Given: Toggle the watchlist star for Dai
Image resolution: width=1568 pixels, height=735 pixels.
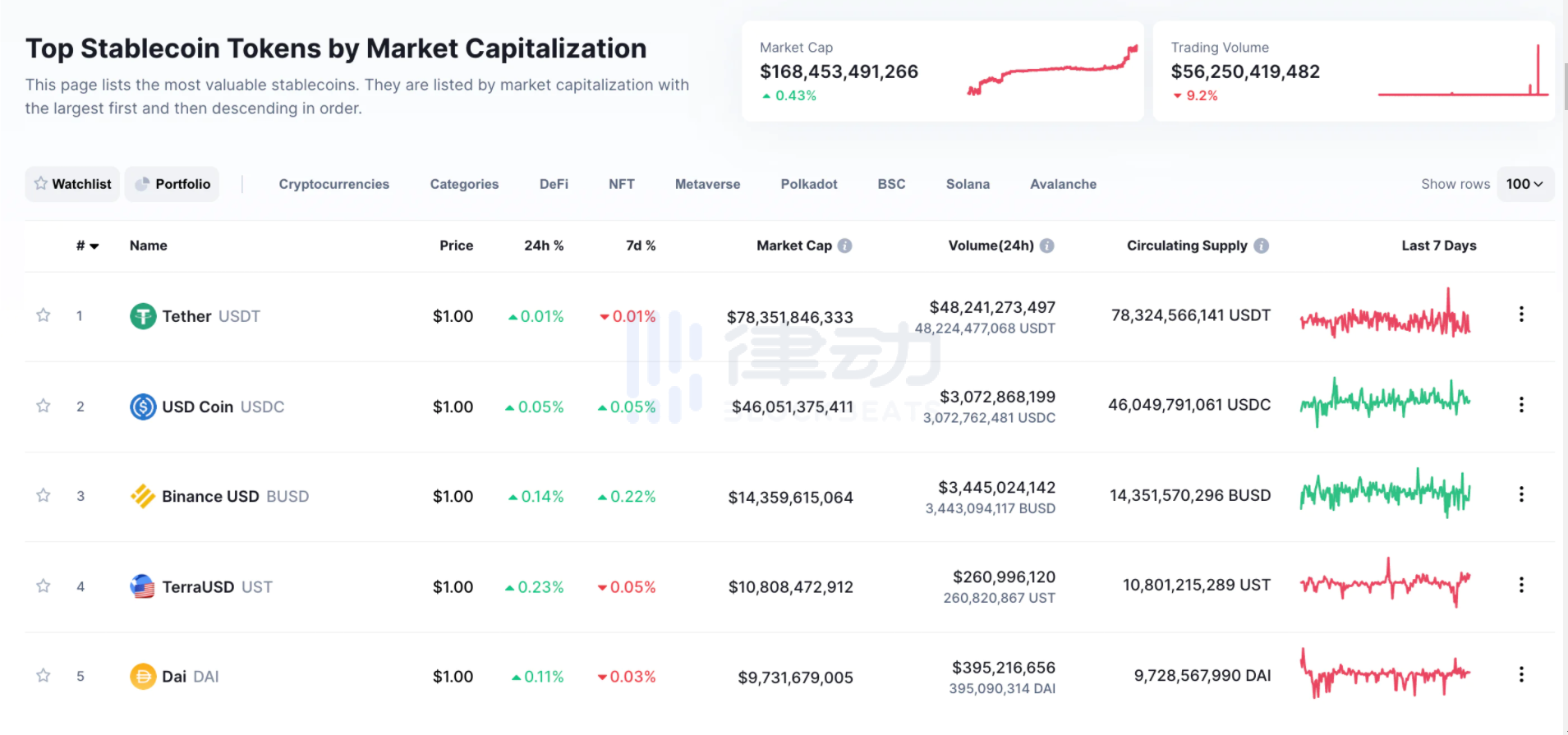Looking at the screenshot, I should coord(44,676).
